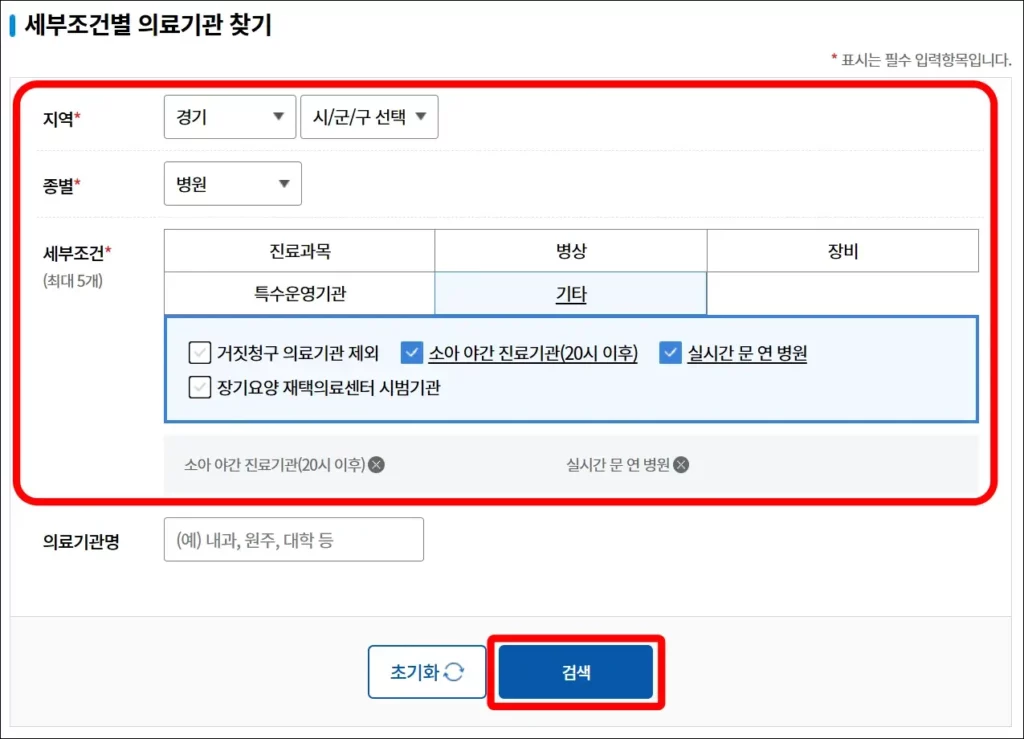Click the 초기화 reset button

427,672
